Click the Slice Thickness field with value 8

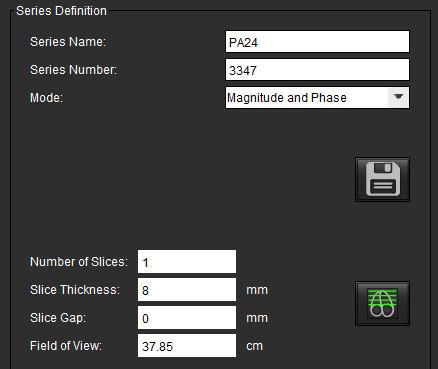[187, 290]
